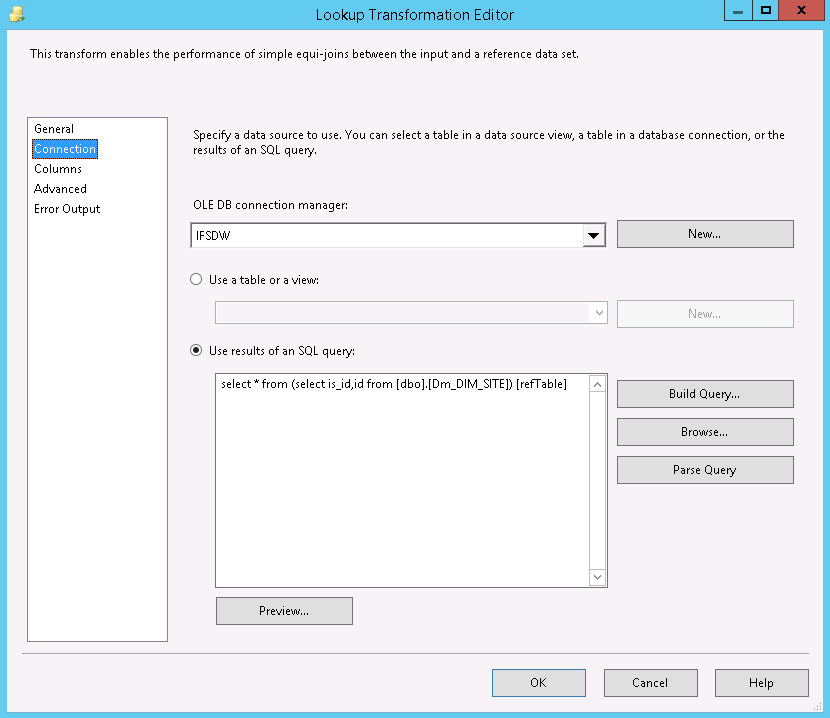Click the Parse Query button
The height and width of the screenshot is (718, 830).
pyautogui.click(x=704, y=470)
